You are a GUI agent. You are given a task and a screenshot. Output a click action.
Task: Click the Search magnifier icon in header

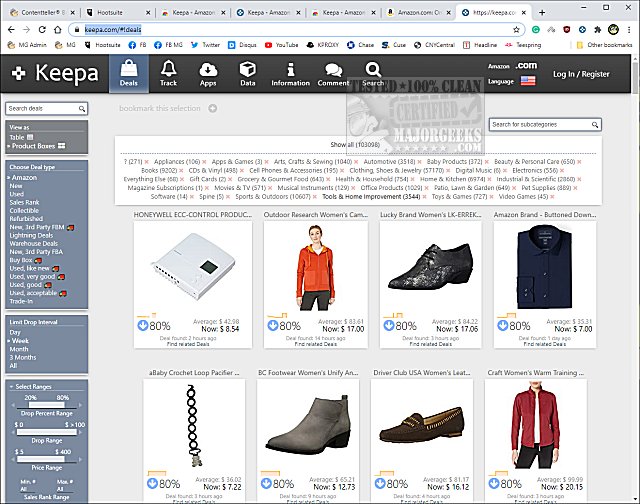[x=373, y=73]
